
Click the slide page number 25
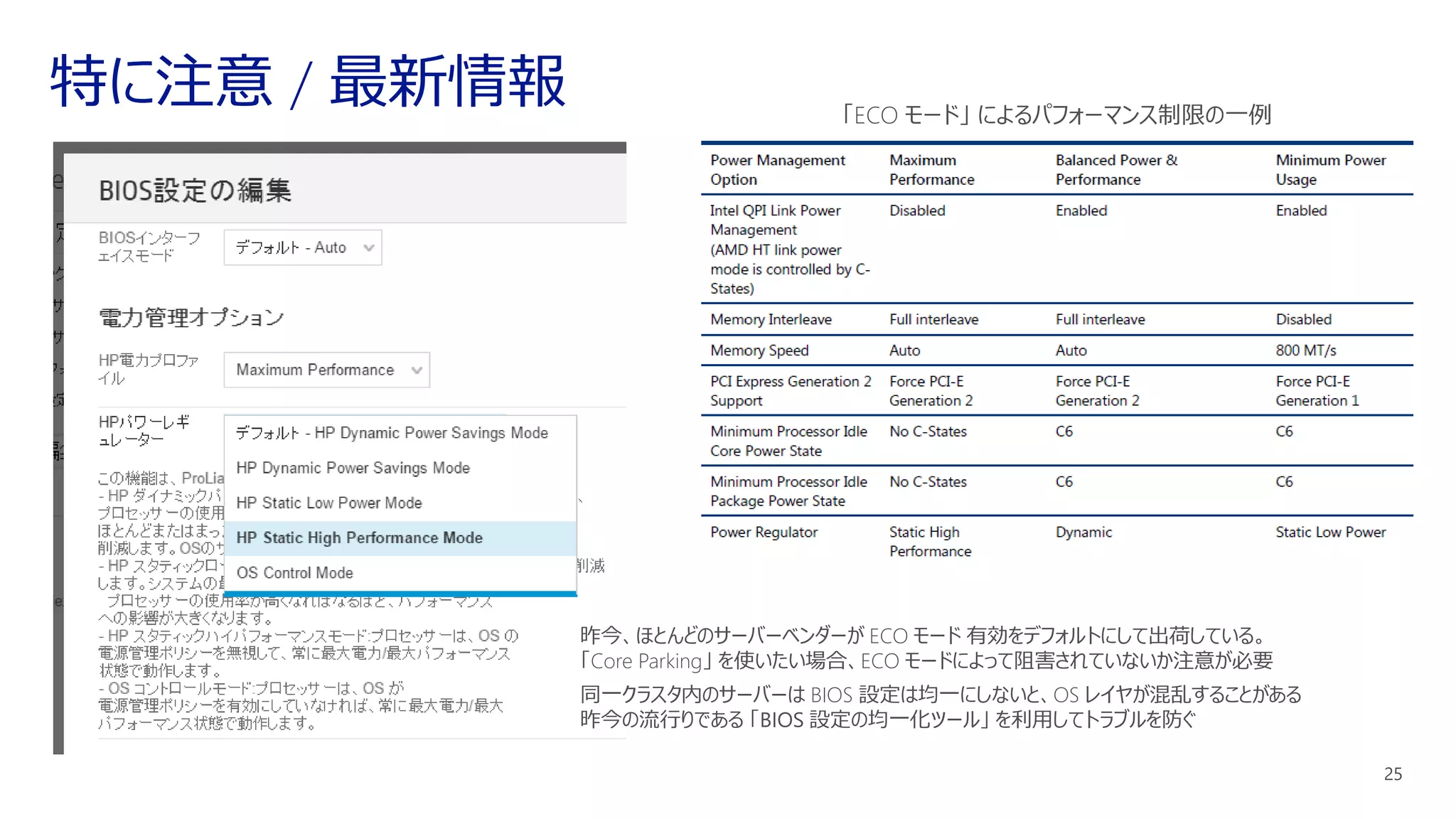(1393, 773)
